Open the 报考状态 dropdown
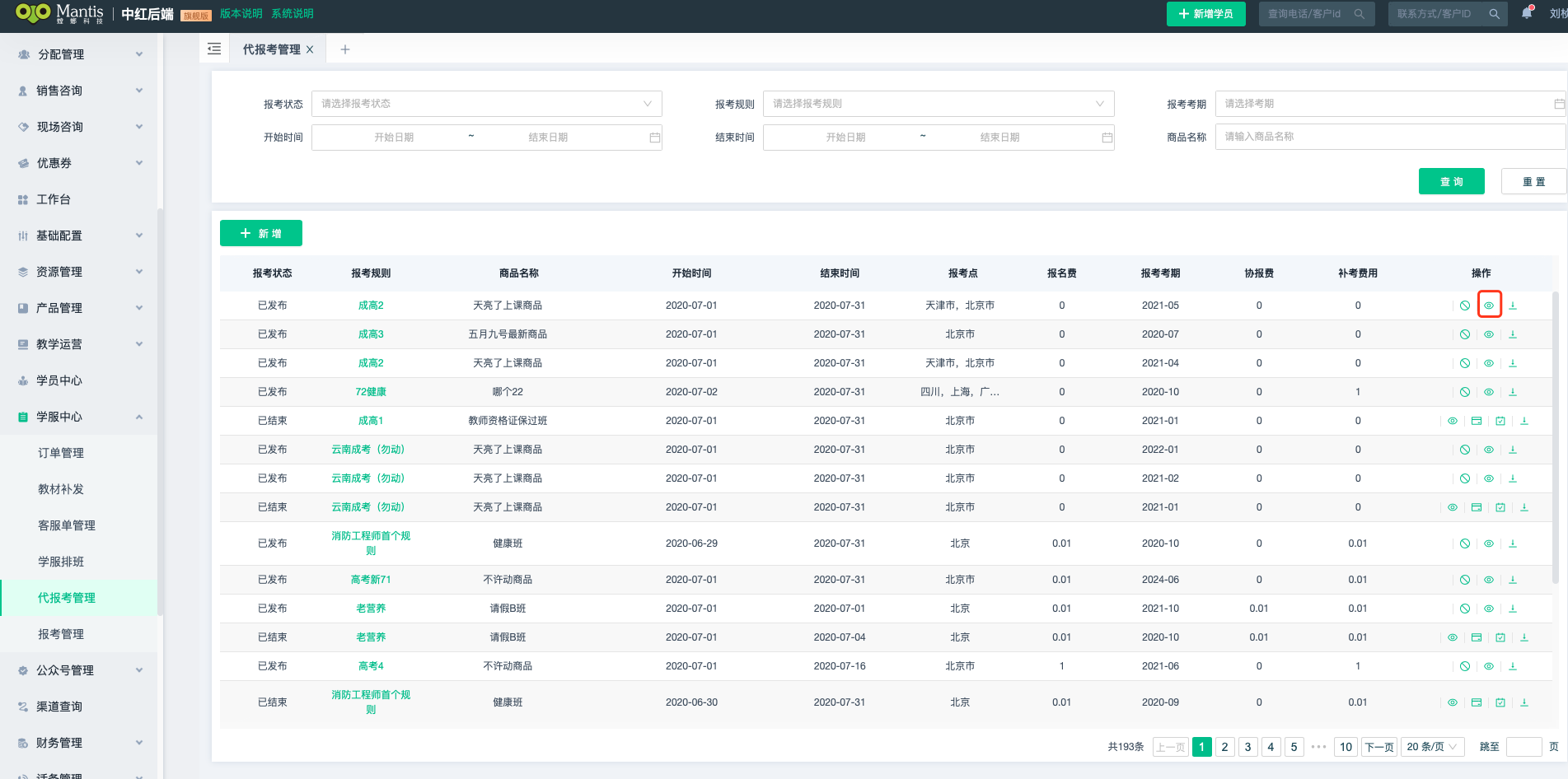Screen dimensions: 1568x779 (487, 104)
